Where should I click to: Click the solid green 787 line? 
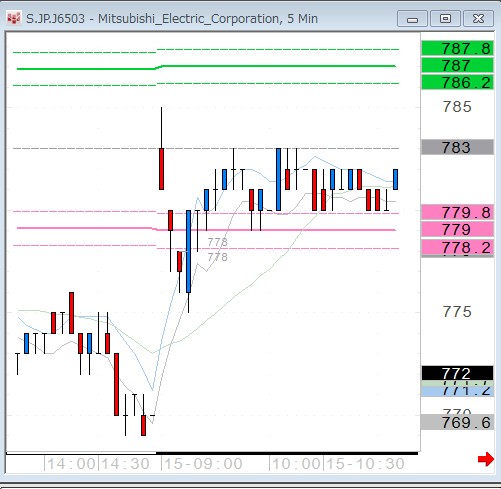coord(207,67)
